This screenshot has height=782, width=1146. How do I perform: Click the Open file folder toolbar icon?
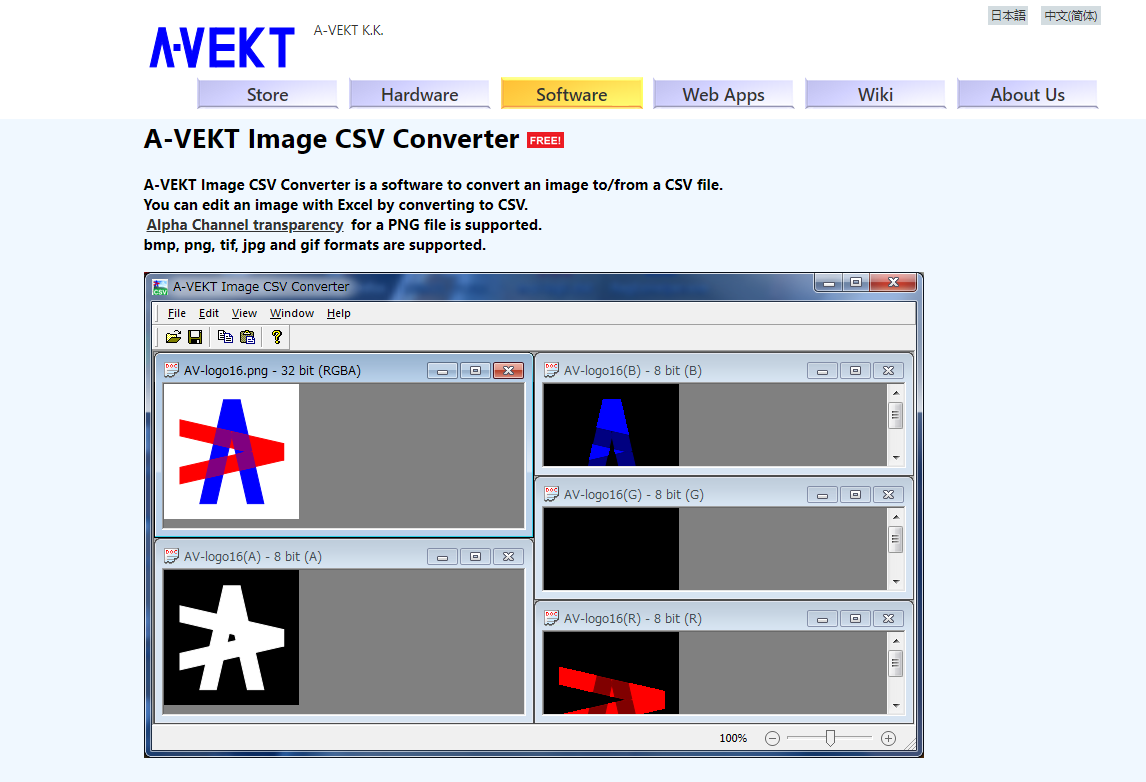pos(173,337)
